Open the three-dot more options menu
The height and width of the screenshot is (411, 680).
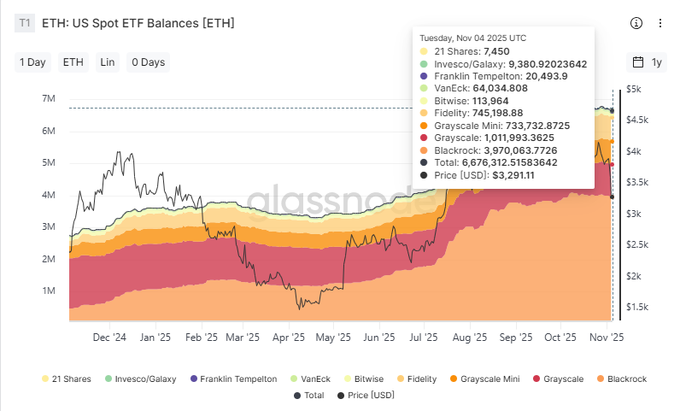pos(659,23)
